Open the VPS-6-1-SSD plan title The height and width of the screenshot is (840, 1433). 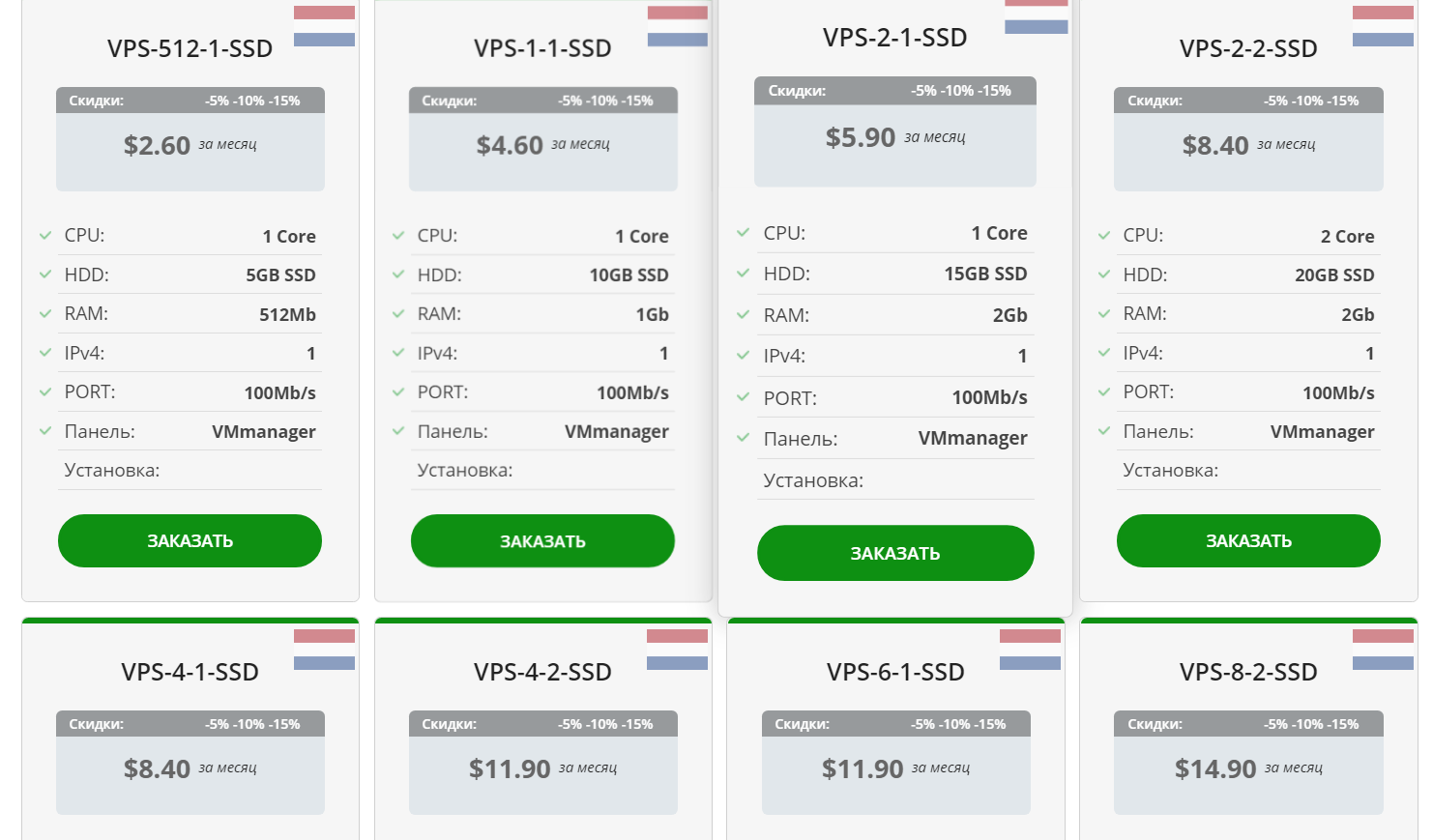click(x=895, y=672)
